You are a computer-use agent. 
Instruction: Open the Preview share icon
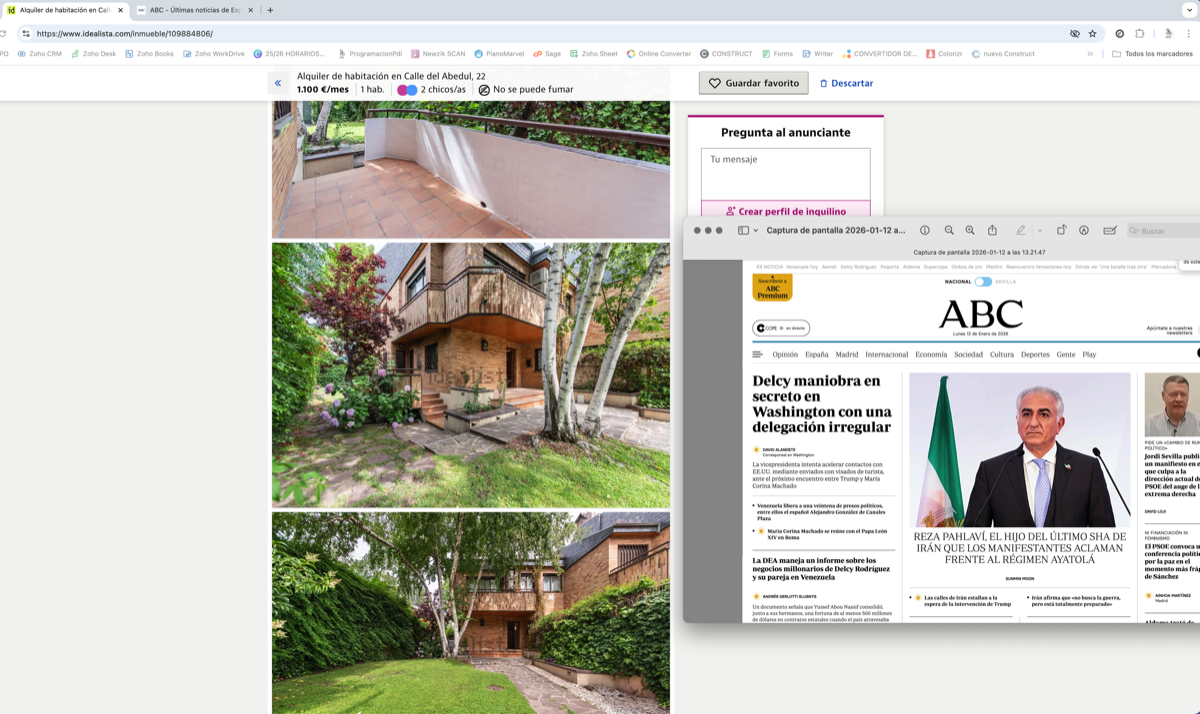tap(992, 230)
